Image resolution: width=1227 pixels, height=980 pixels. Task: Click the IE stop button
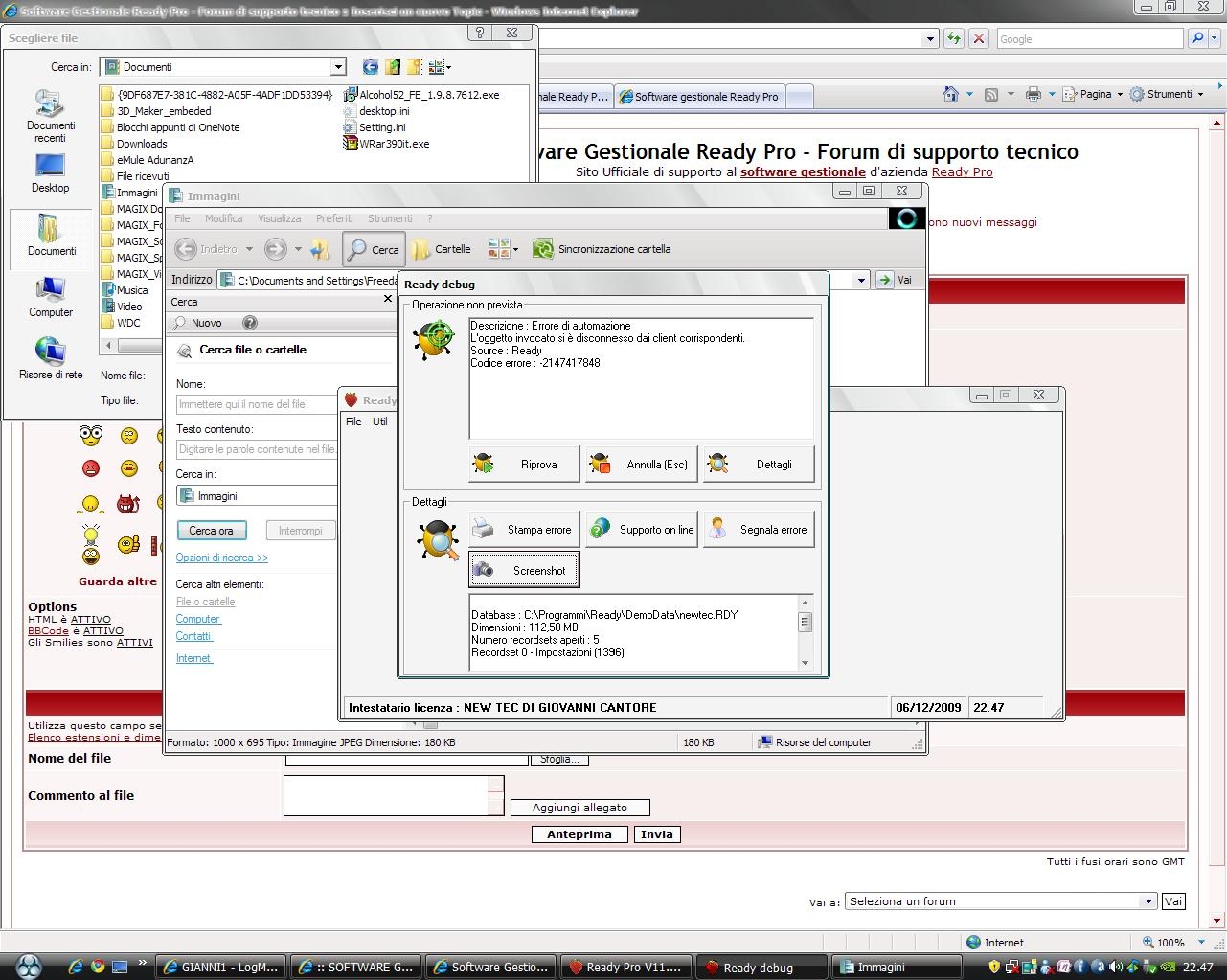[x=978, y=38]
